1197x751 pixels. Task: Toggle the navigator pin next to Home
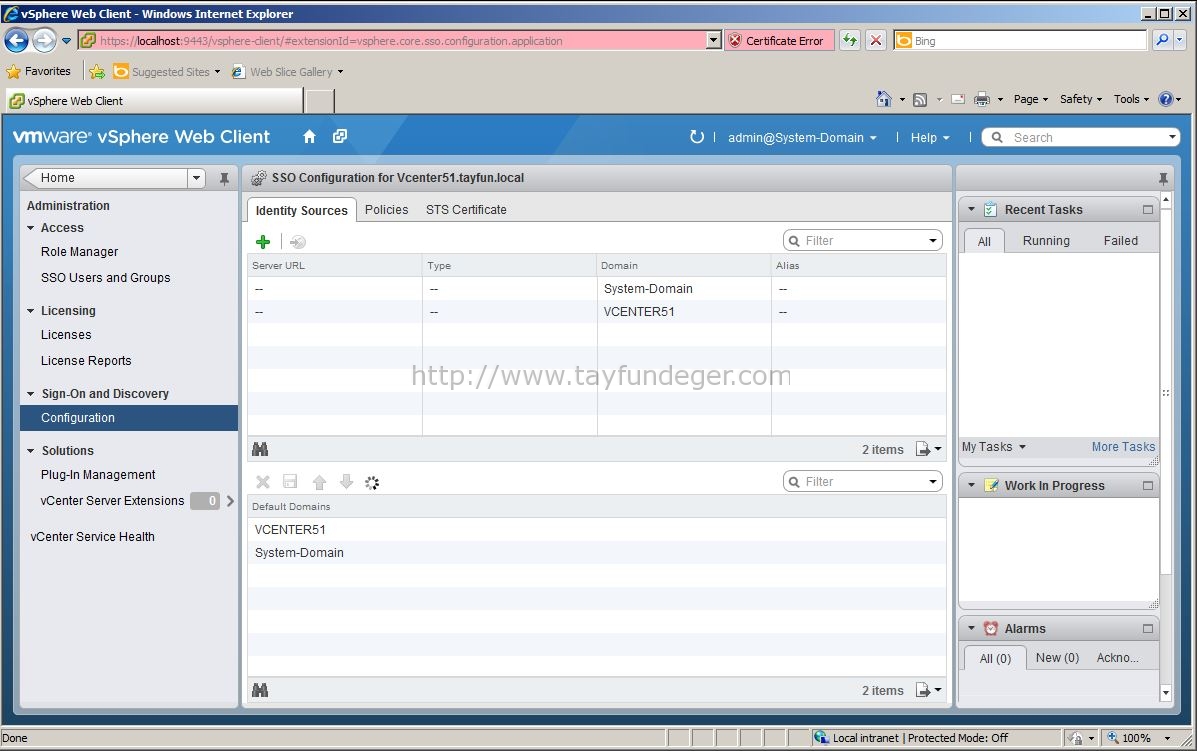[x=224, y=178]
